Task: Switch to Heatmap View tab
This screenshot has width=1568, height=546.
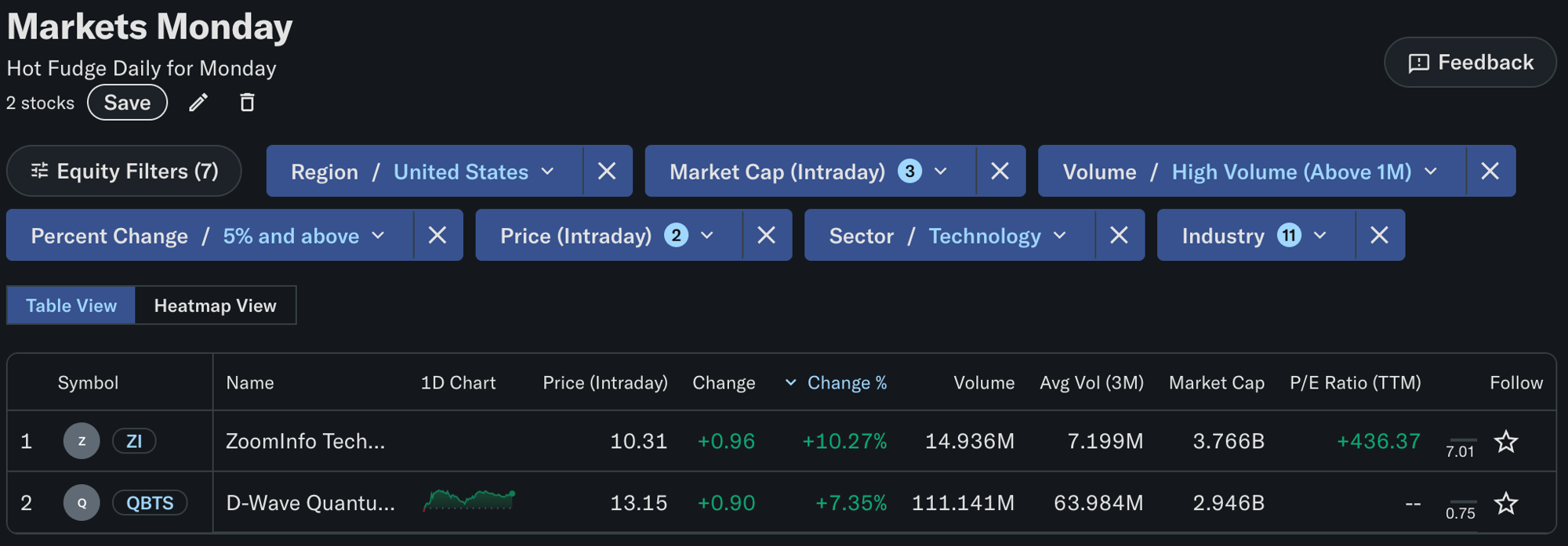Action: (216, 306)
